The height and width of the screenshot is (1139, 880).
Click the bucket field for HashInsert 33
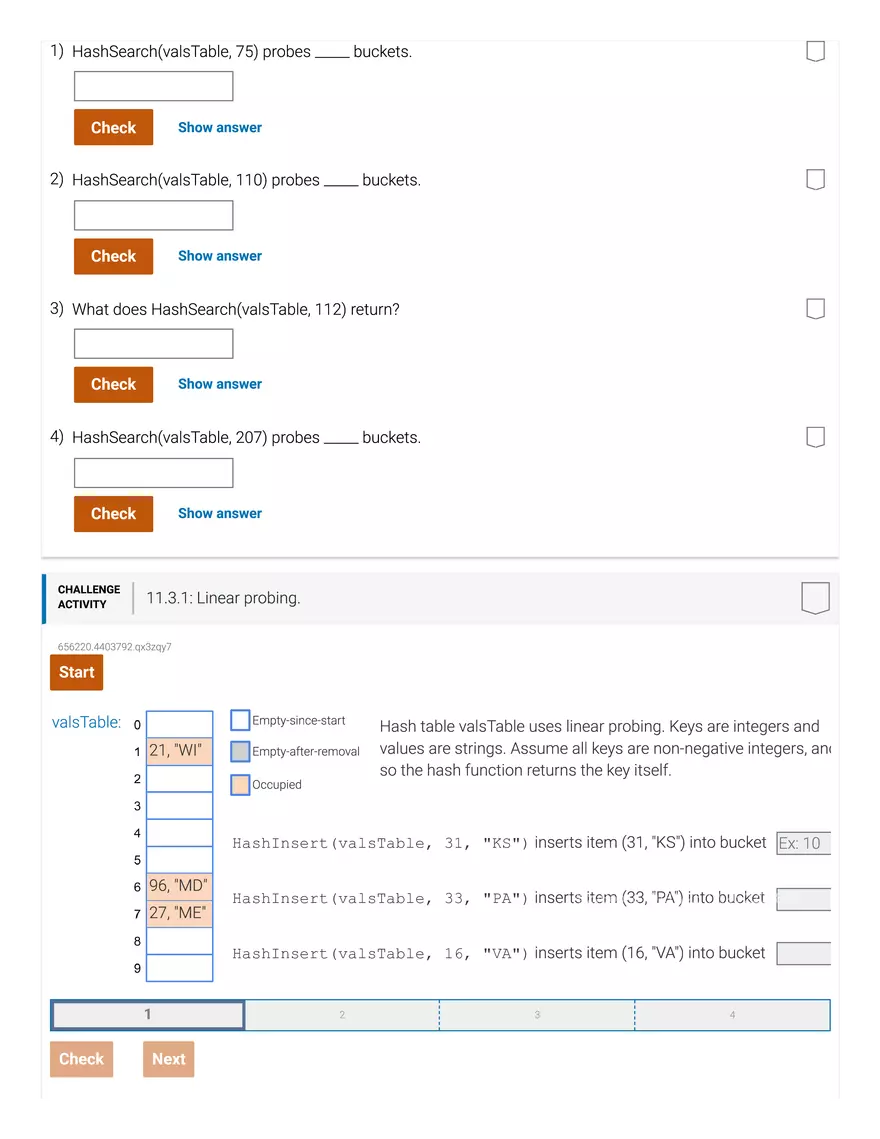[x=803, y=898]
